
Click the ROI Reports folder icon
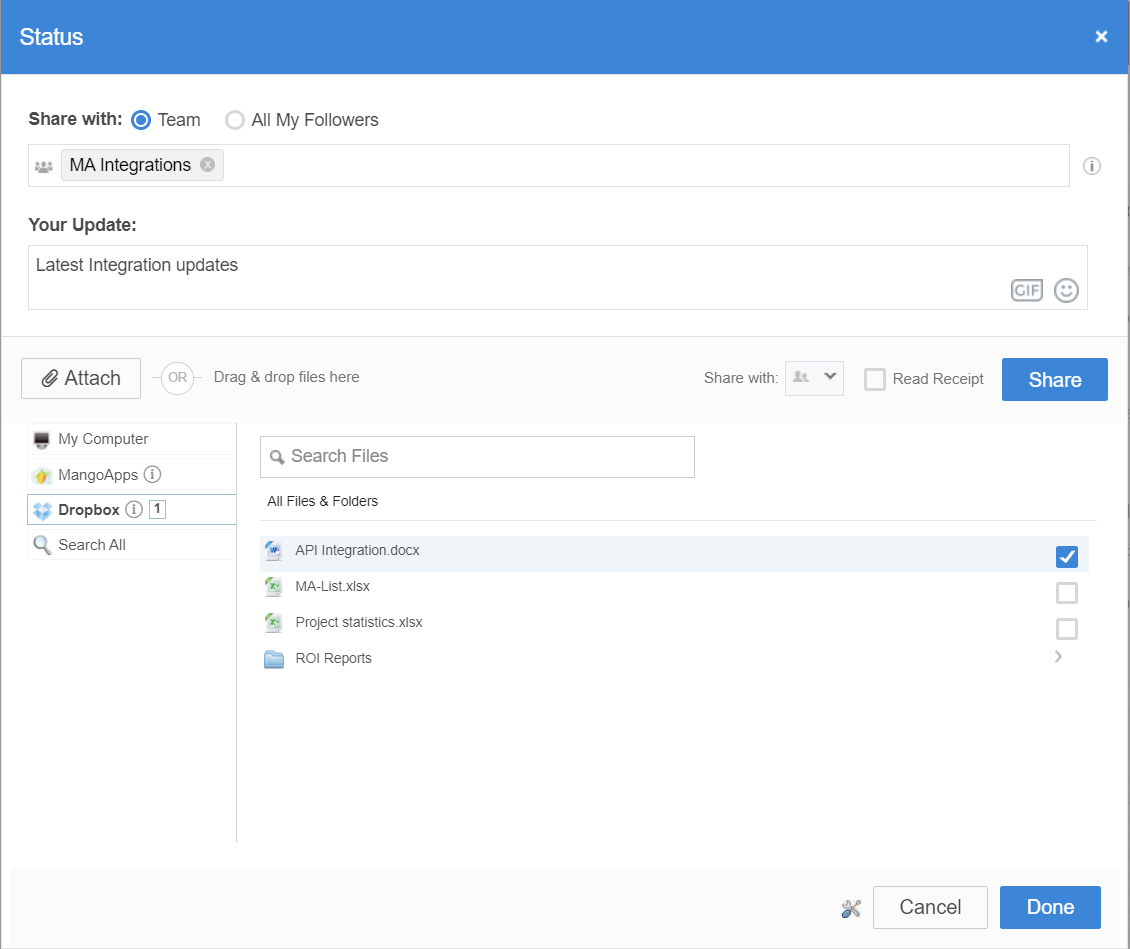coord(274,659)
